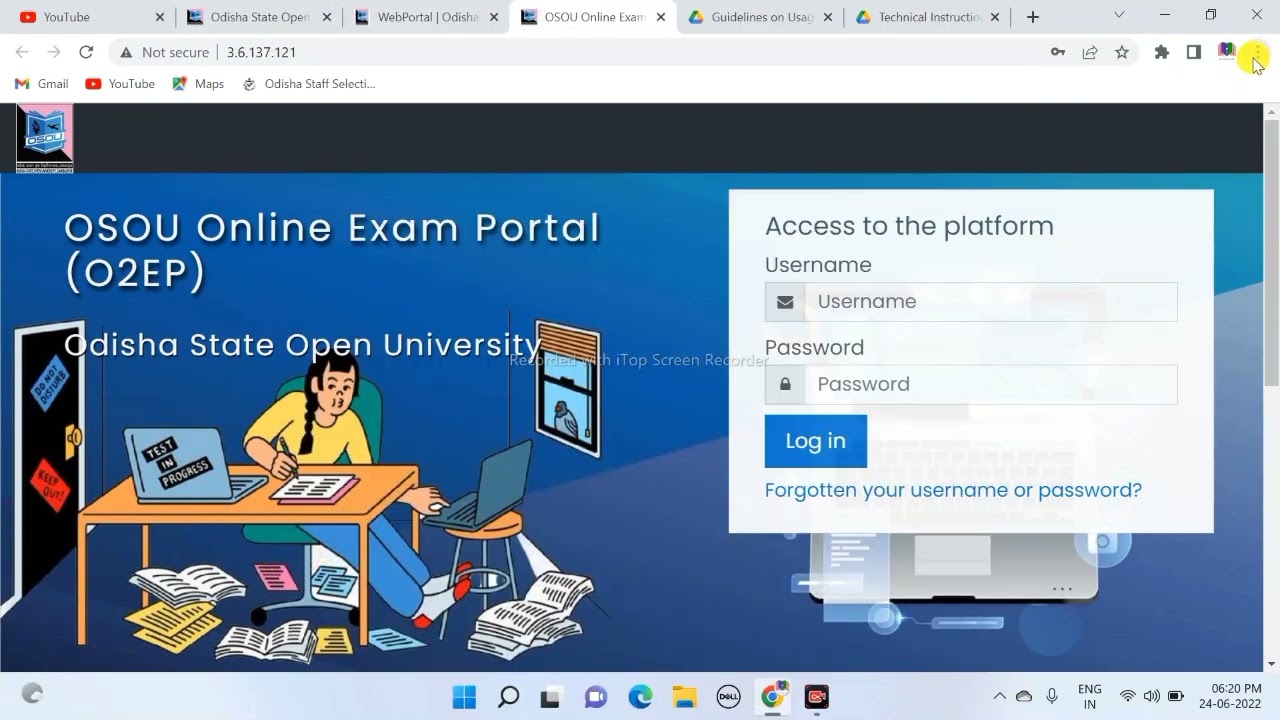1280x720 pixels.
Task: Open the Chrome profile avatar
Action: point(1226,52)
